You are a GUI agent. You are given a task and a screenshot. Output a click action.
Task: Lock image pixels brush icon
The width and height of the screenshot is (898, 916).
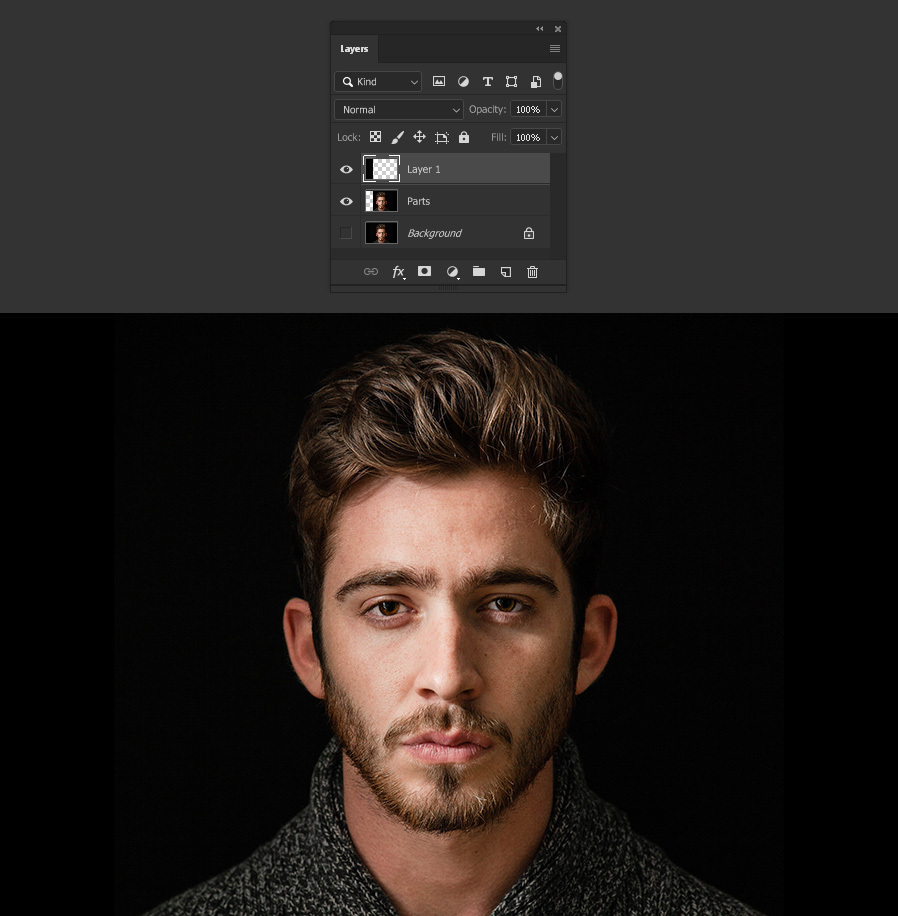397,137
